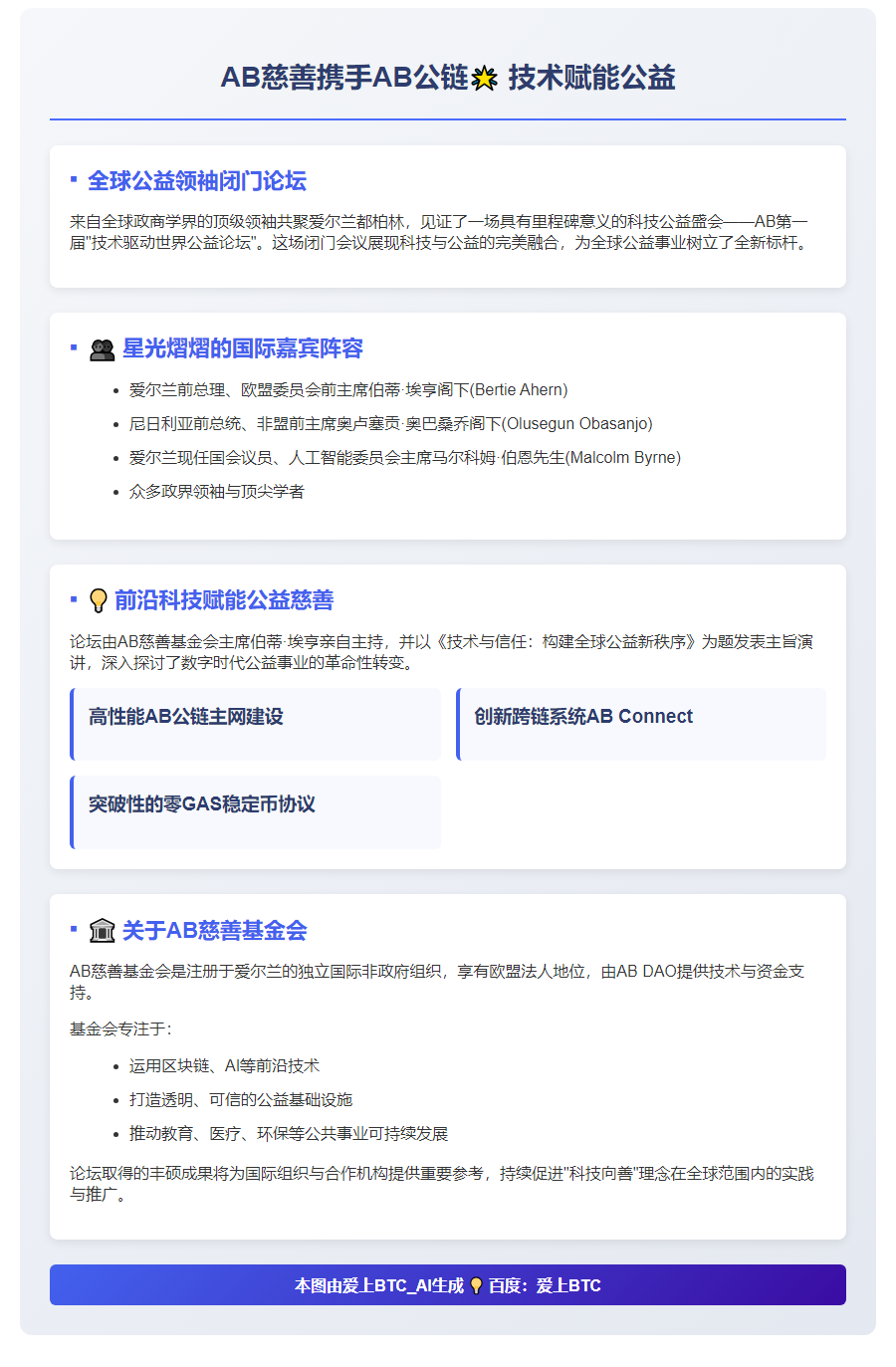Click the 创新跨链系统AB Connect card
This screenshot has width=896, height=1367.
pos(641,724)
